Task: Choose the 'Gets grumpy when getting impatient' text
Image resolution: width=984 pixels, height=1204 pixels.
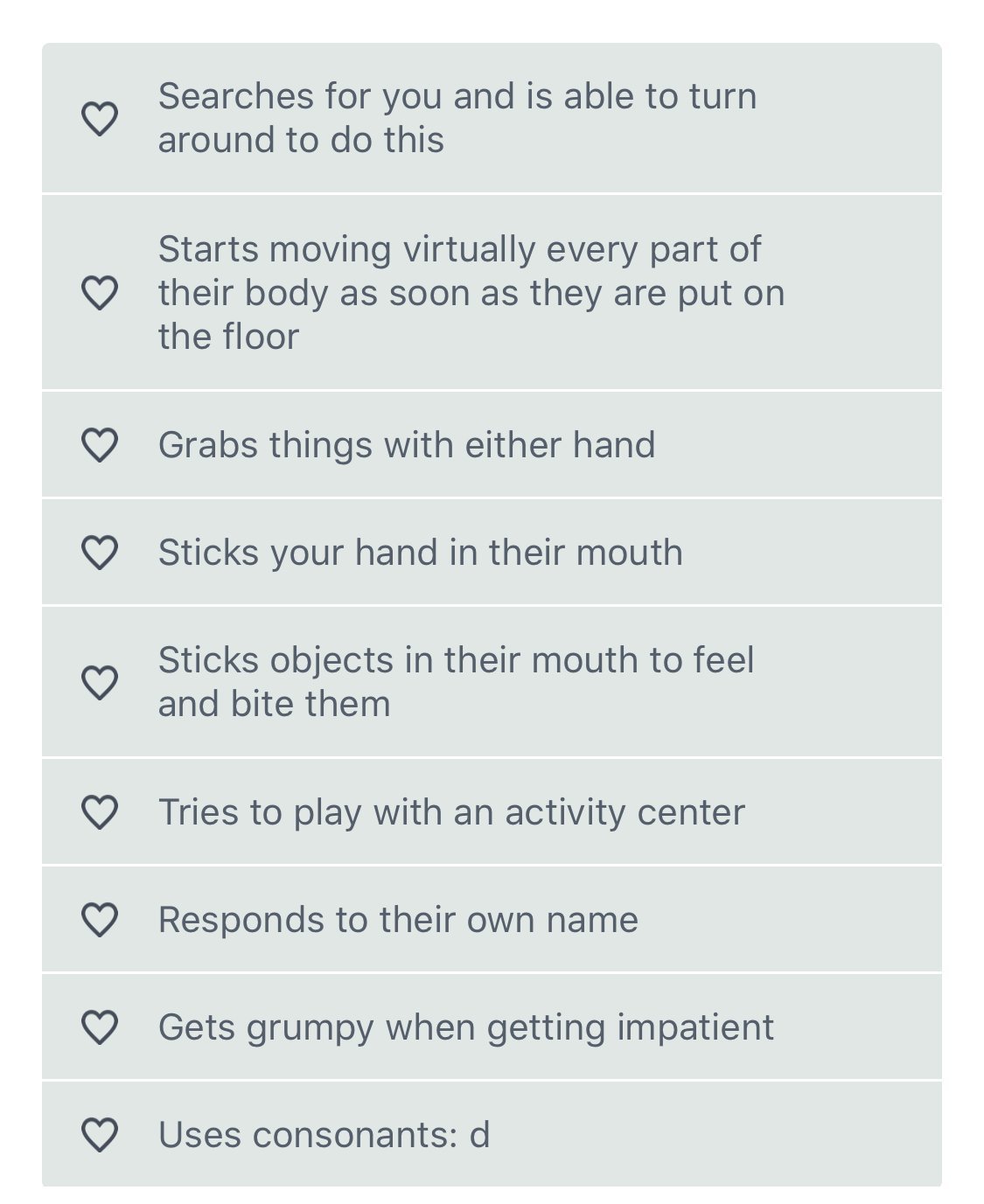Action: 465,1027
